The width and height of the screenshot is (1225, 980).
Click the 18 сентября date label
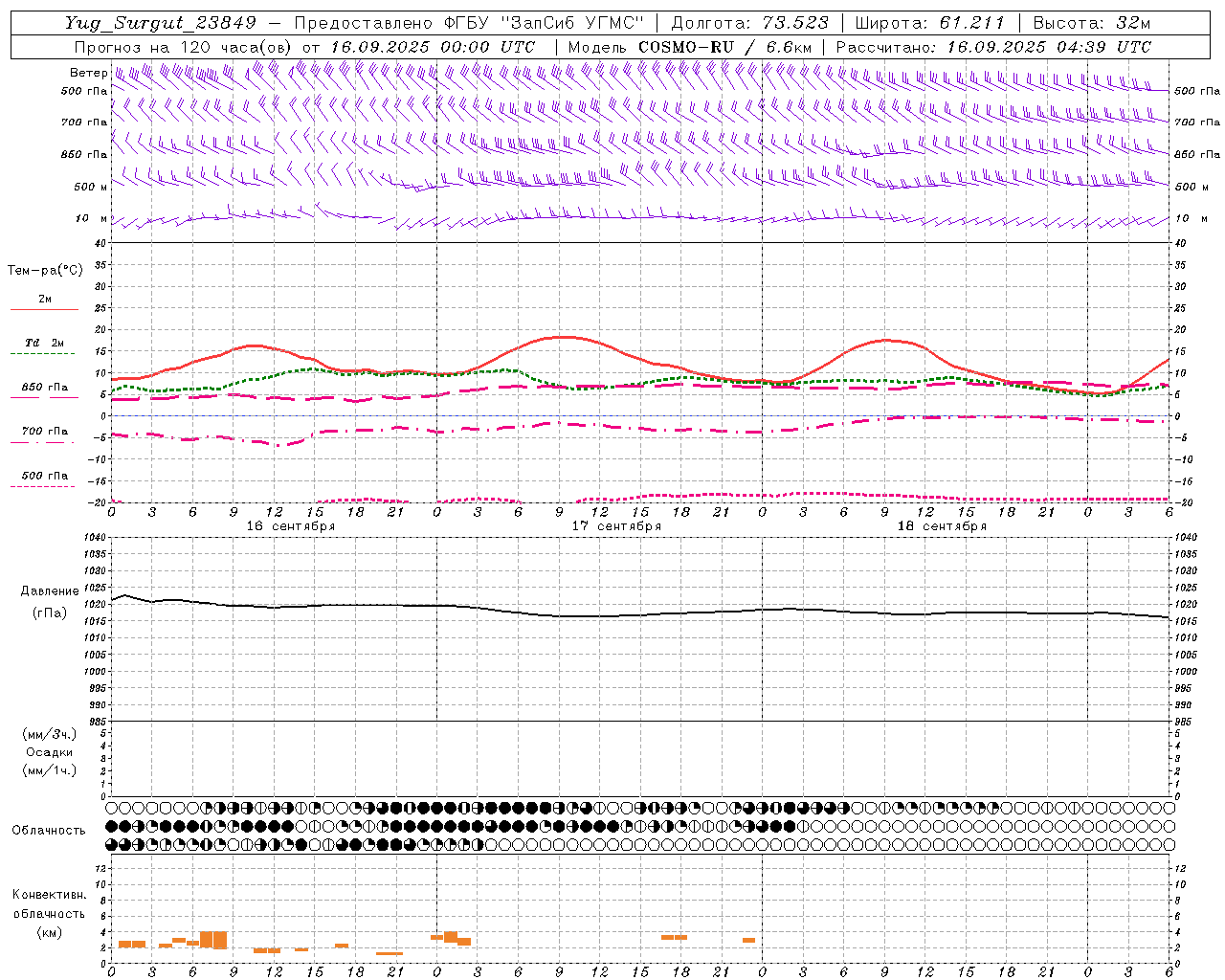point(942,526)
